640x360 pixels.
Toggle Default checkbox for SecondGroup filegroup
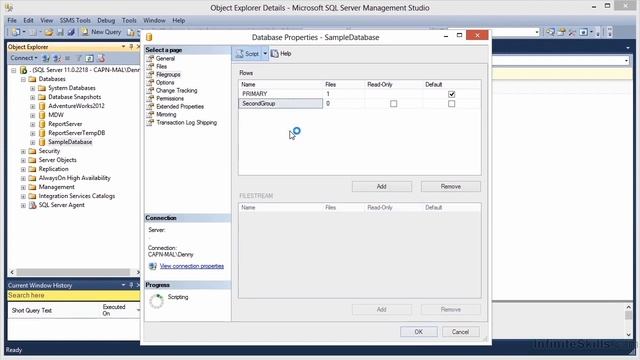click(451, 104)
